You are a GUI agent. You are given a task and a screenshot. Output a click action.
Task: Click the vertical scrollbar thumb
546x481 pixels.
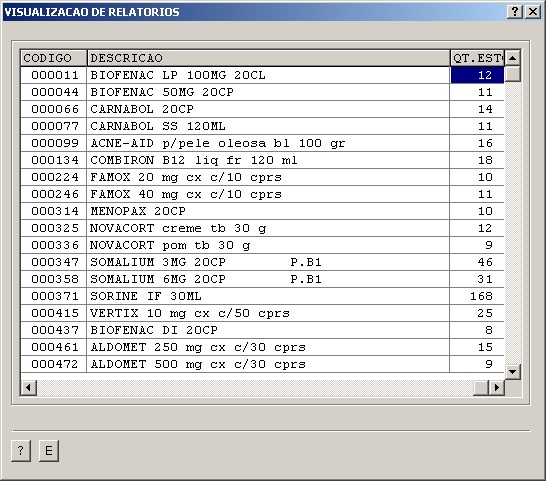click(512, 74)
